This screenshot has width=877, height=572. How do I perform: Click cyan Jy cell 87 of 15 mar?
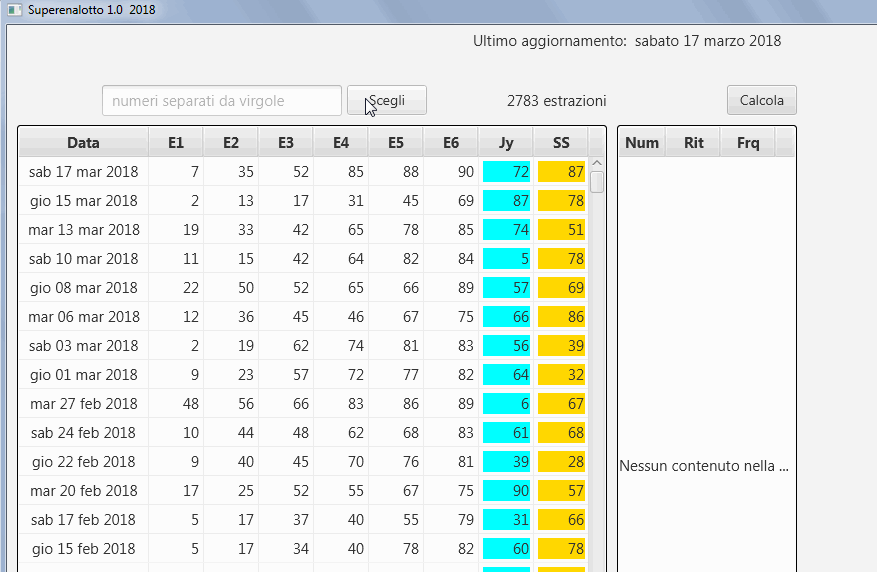(x=506, y=201)
